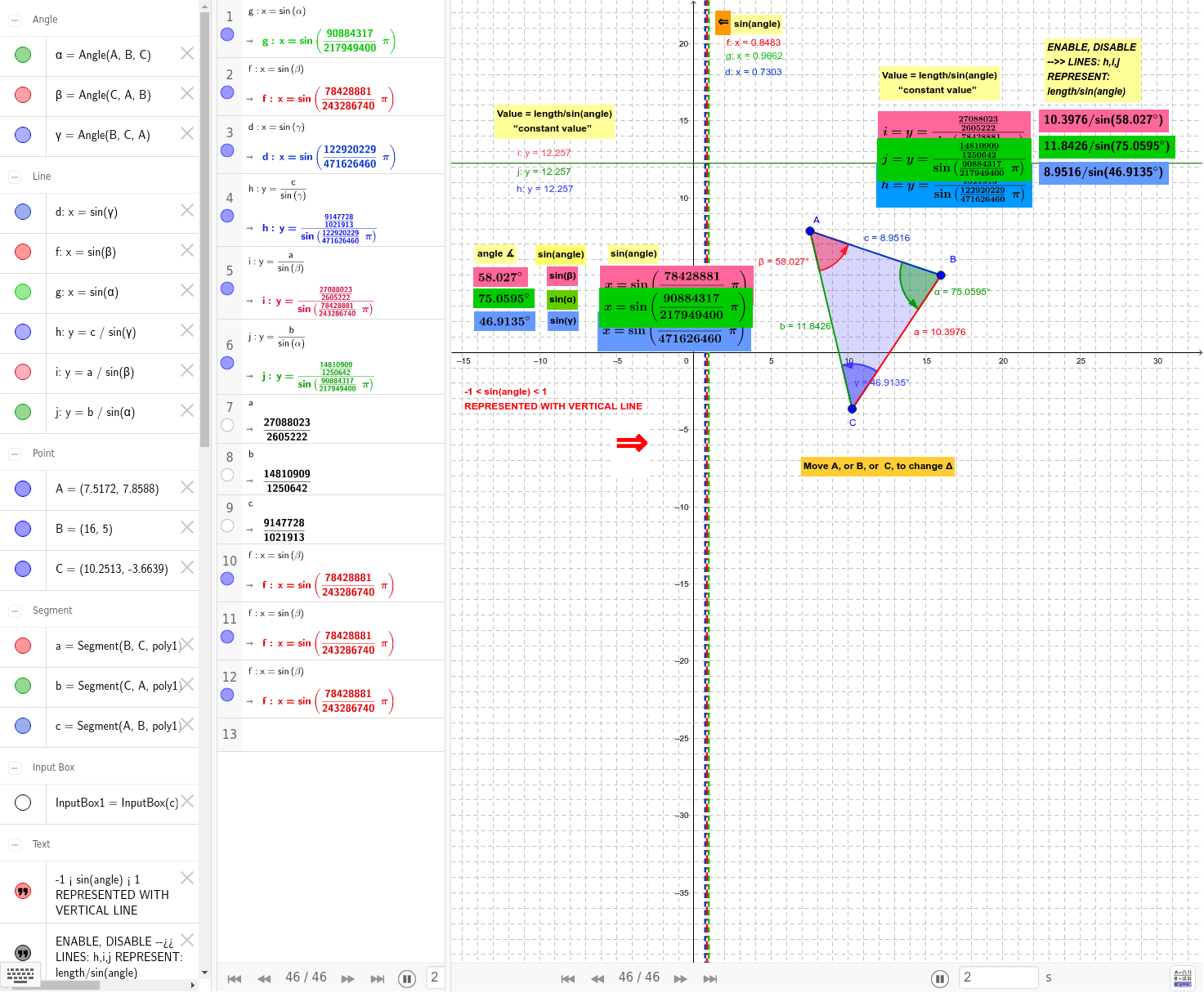This screenshot has height=993, width=1204.
Task: Select the 'angle ∡' yellow header label
Action: pos(495,253)
